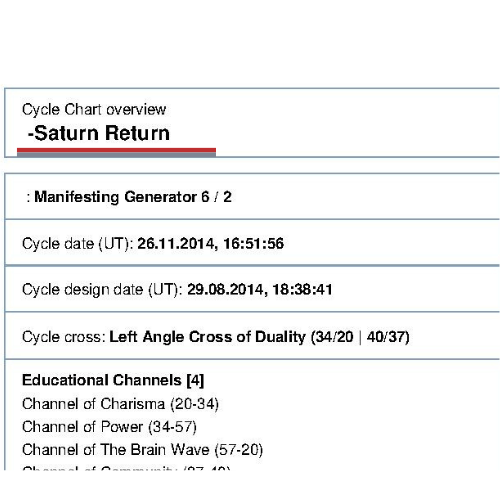This screenshot has height=500, width=500.
Task: Click the gate numbers 40/37 in cross
Action: [x=386, y=337]
